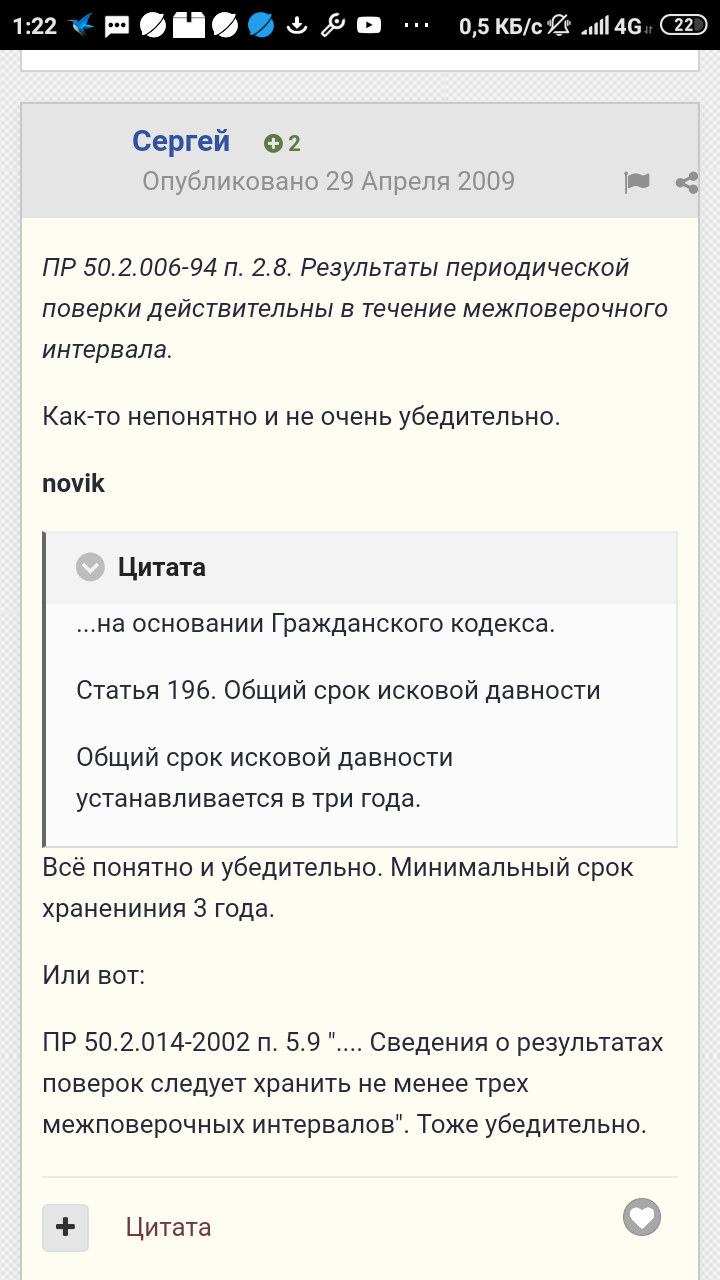Viewport: 720px width, 1280px height.
Task: Tap the blue Telegram notification icon
Action: [261, 26]
